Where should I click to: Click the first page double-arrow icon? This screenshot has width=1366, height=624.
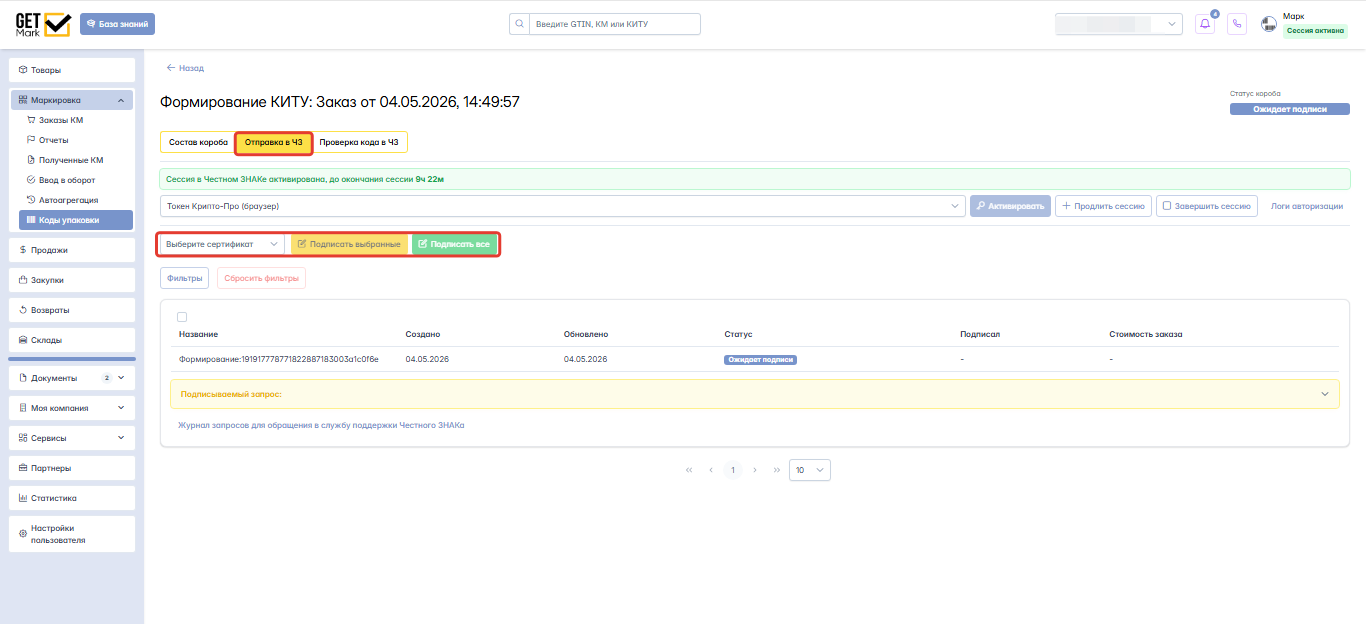click(689, 470)
